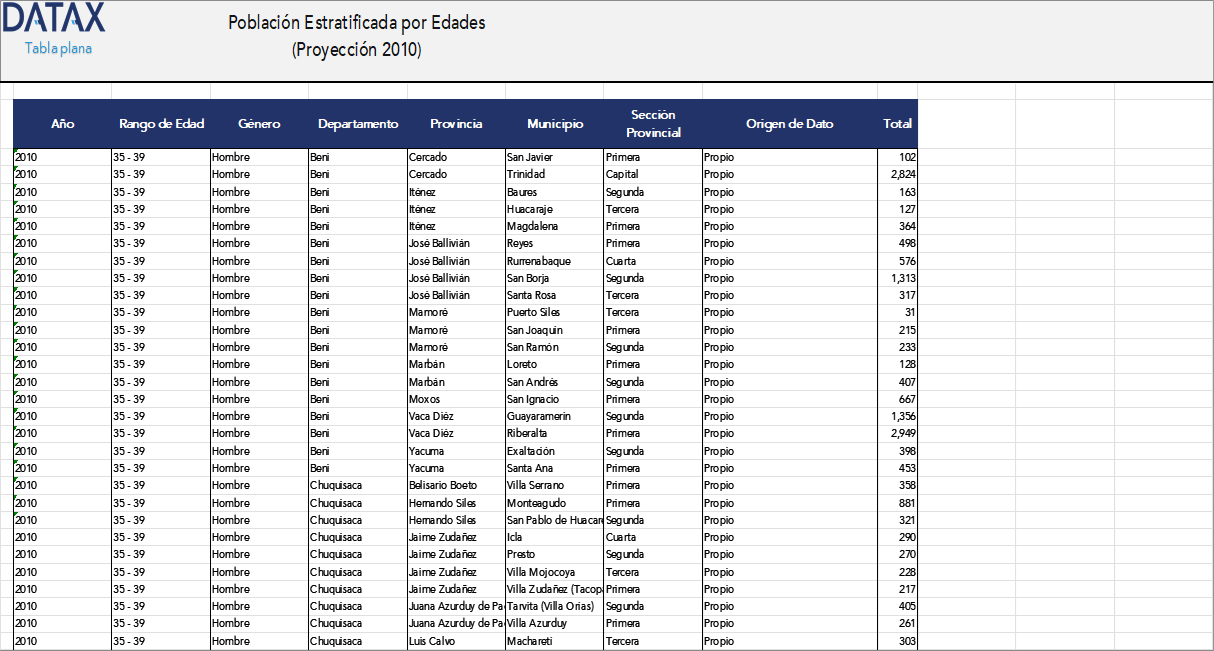Click the Población Estratificada por Edades title
The height and width of the screenshot is (651, 1214).
[x=357, y=23]
